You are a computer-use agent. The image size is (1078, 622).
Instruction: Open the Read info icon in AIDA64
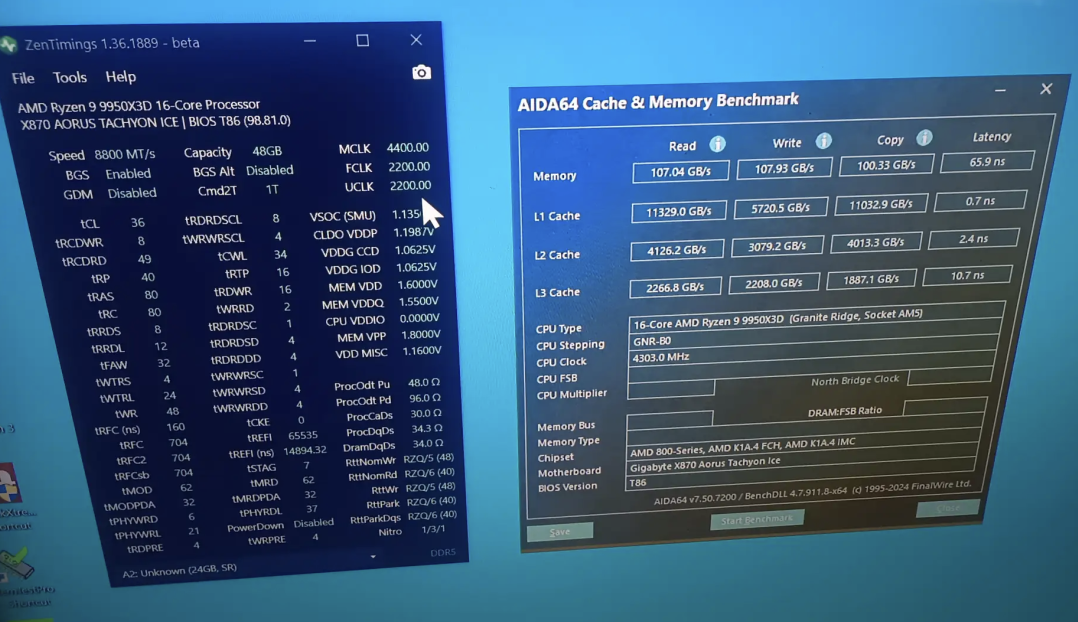(x=717, y=144)
